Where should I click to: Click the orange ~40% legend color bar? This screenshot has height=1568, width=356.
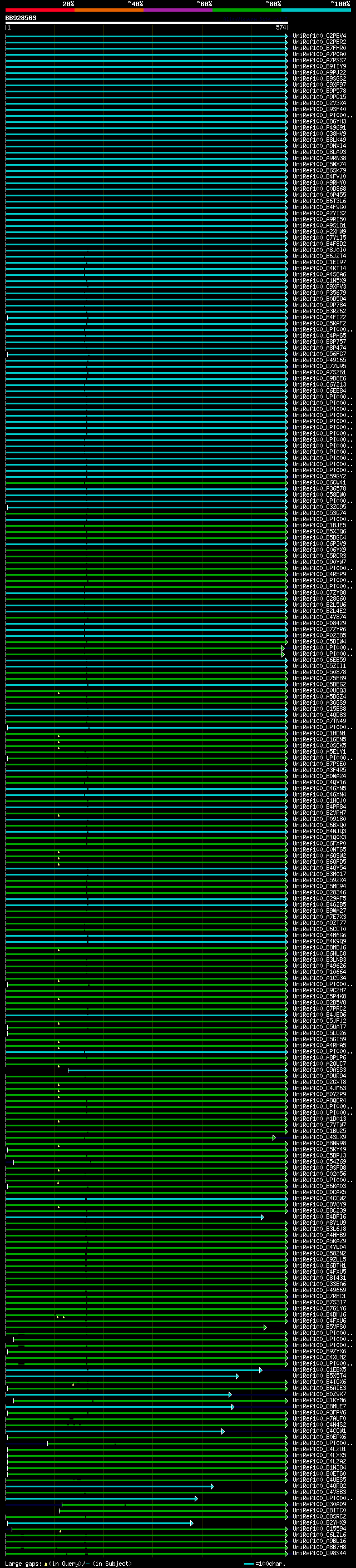(109, 10)
